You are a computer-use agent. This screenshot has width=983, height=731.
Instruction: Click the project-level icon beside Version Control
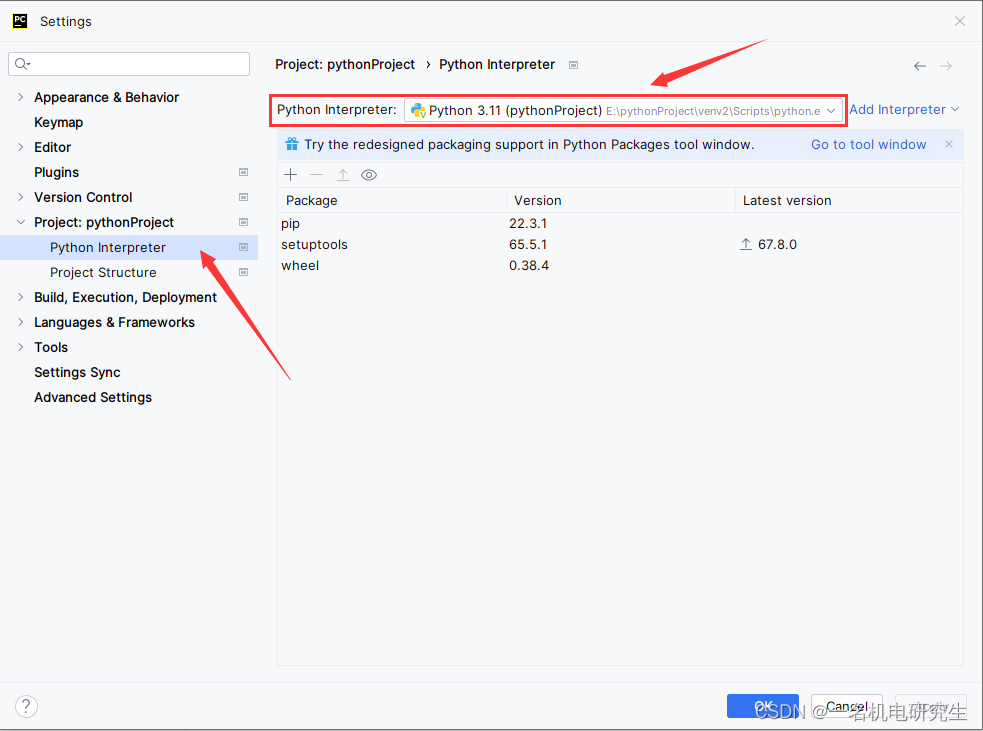244,197
